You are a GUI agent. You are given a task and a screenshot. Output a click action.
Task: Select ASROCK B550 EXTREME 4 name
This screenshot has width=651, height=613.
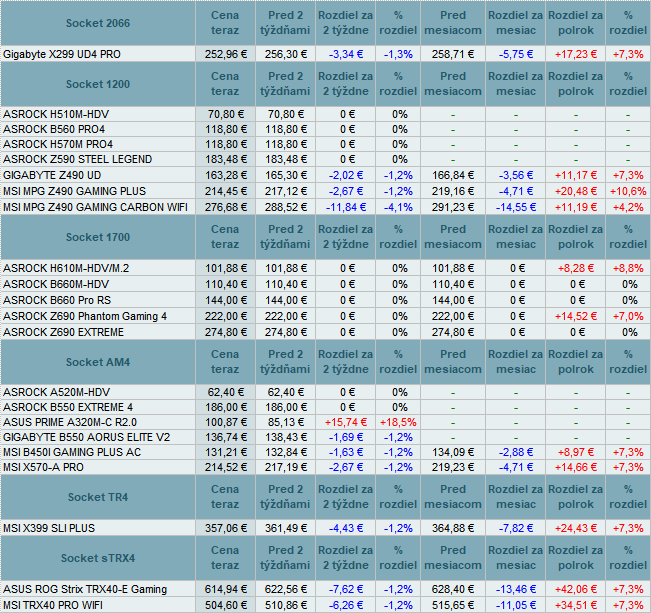pos(68,407)
